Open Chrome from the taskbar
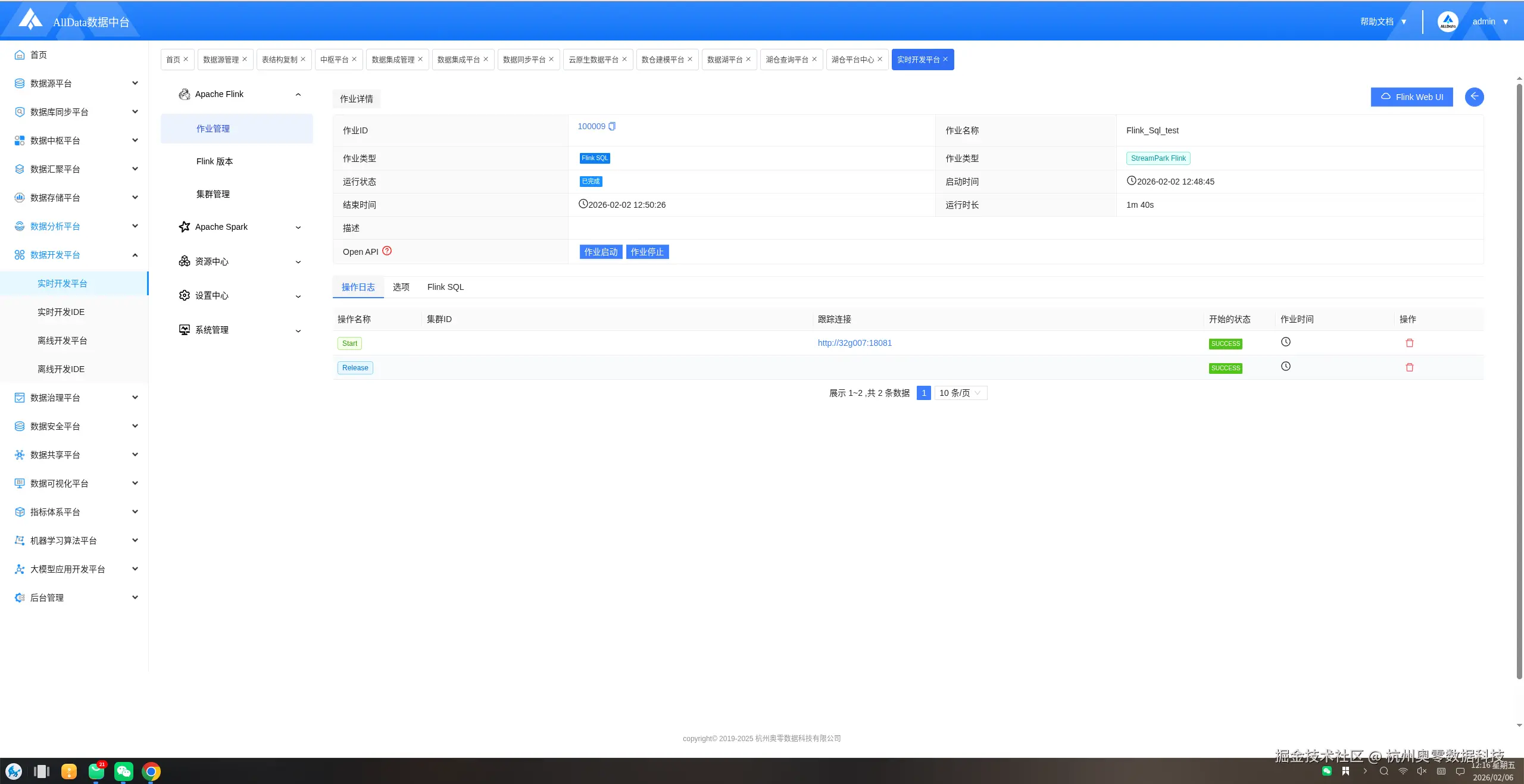The width and height of the screenshot is (1524, 784). [151, 771]
